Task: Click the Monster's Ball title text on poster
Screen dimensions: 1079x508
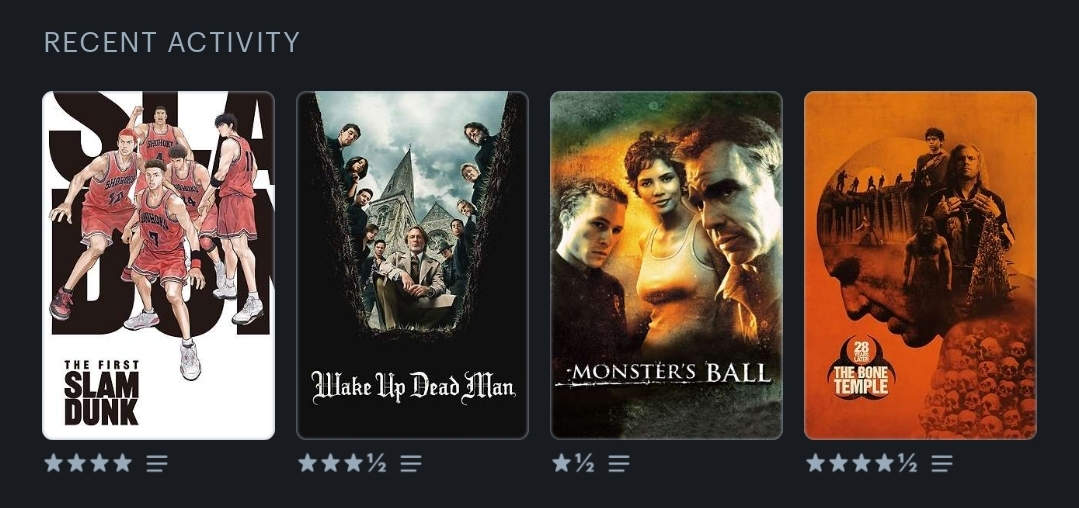Action: (664, 374)
